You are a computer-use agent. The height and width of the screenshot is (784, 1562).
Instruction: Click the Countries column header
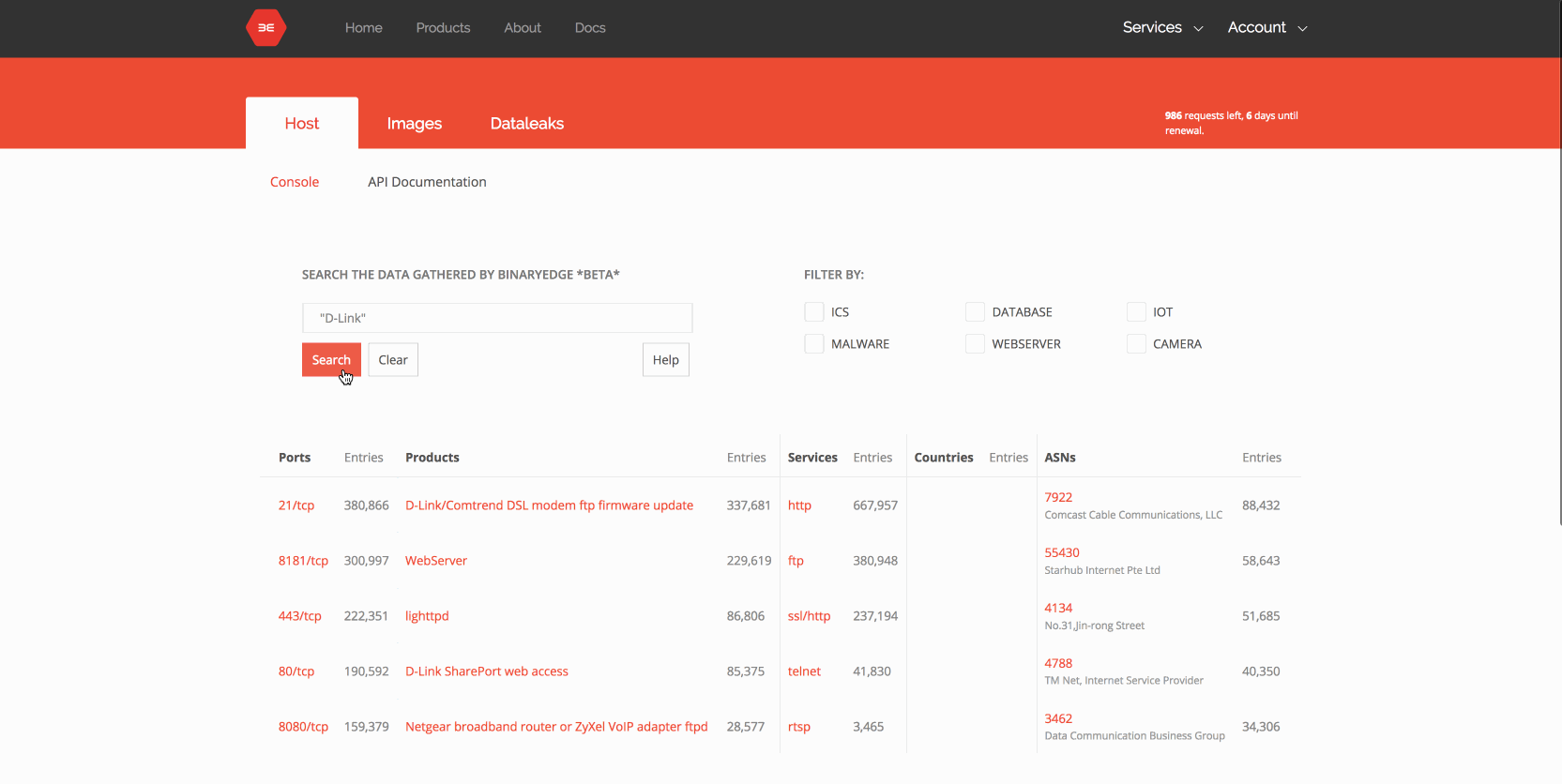tap(944, 458)
